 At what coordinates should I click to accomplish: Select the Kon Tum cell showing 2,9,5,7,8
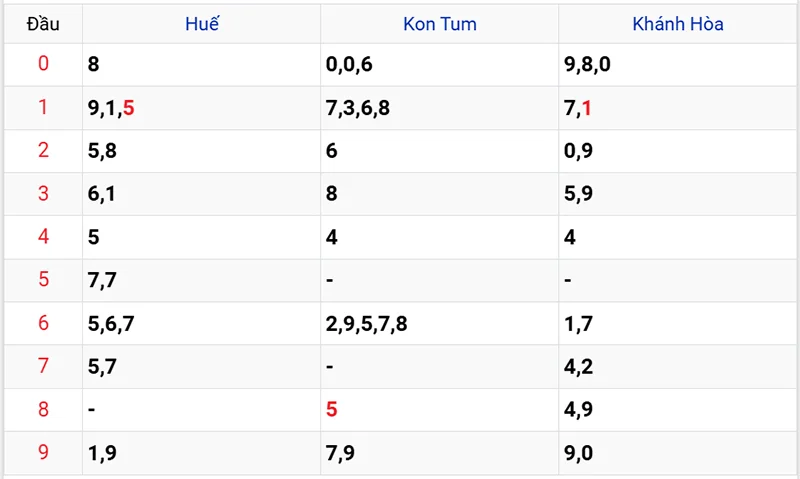(x=367, y=324)
